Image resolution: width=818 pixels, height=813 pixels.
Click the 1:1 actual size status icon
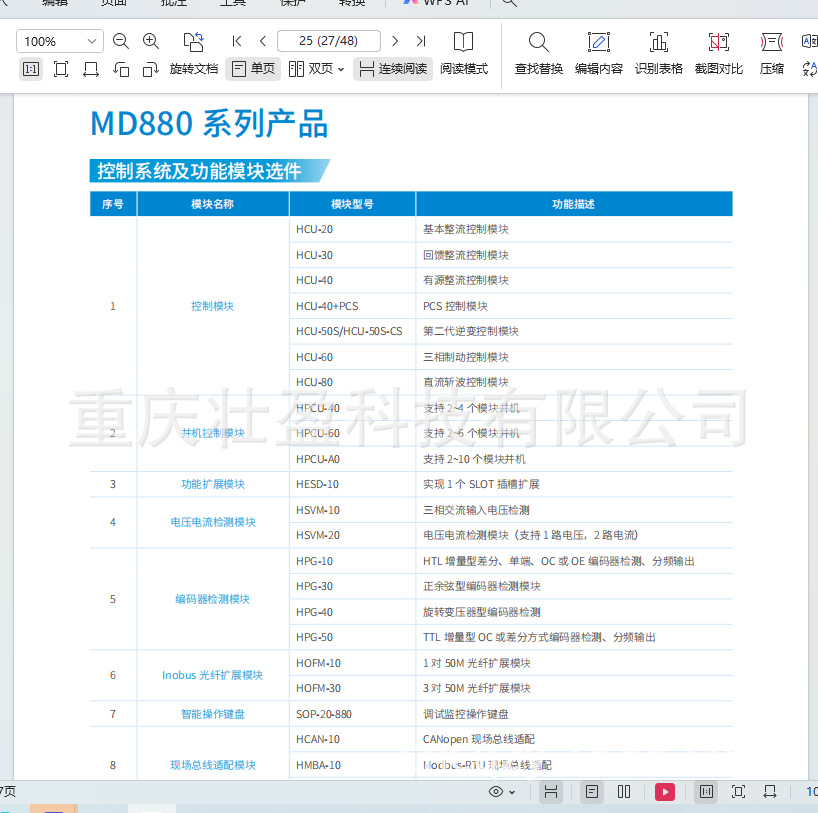pos(706,792)
